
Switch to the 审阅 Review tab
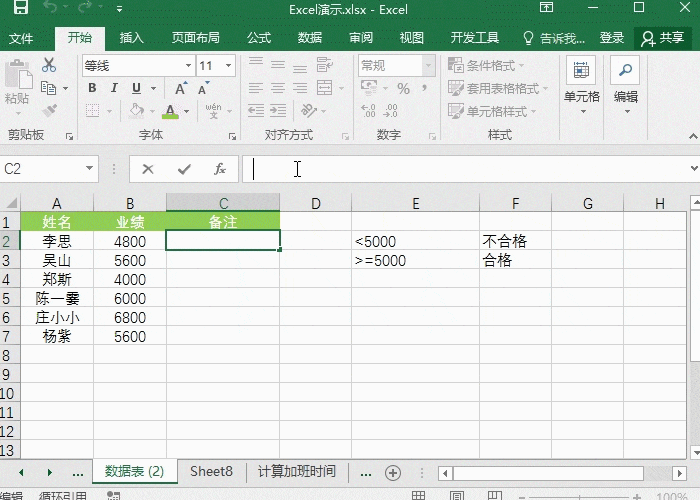pyautogui.click(x=361, y=38)
